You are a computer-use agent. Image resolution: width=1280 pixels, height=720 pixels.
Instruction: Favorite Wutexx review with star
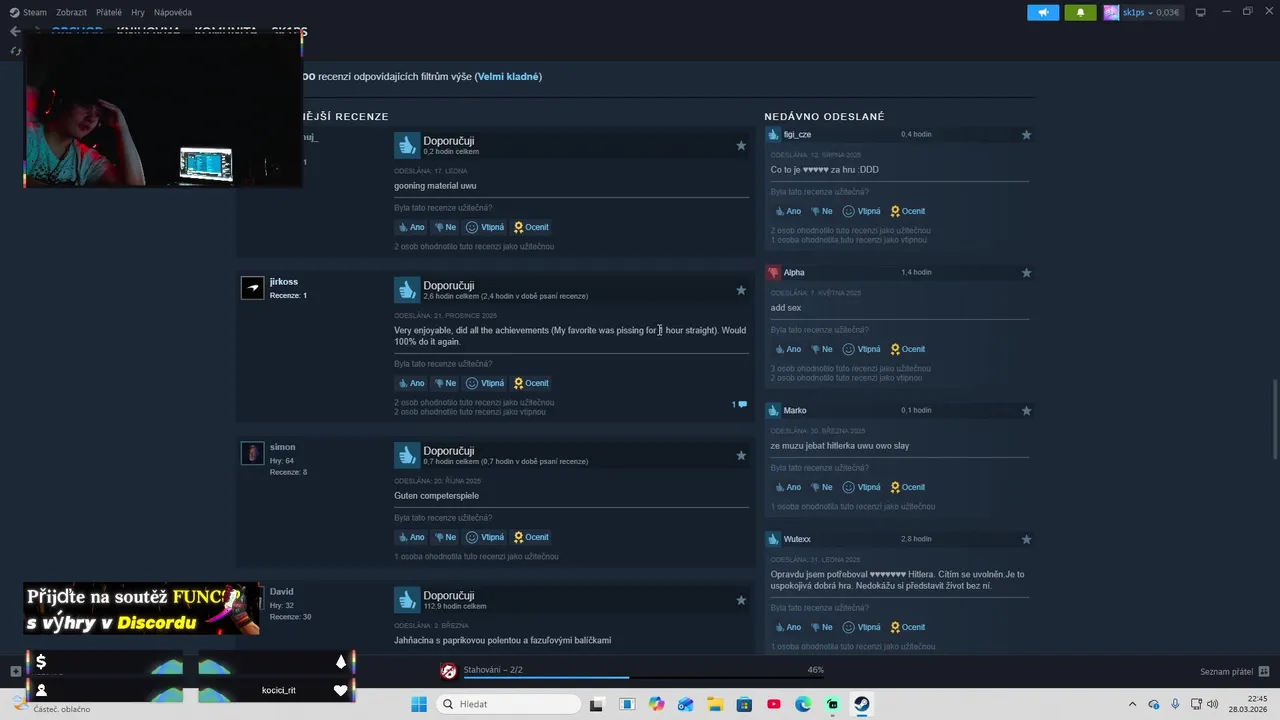coord(1026,540)
